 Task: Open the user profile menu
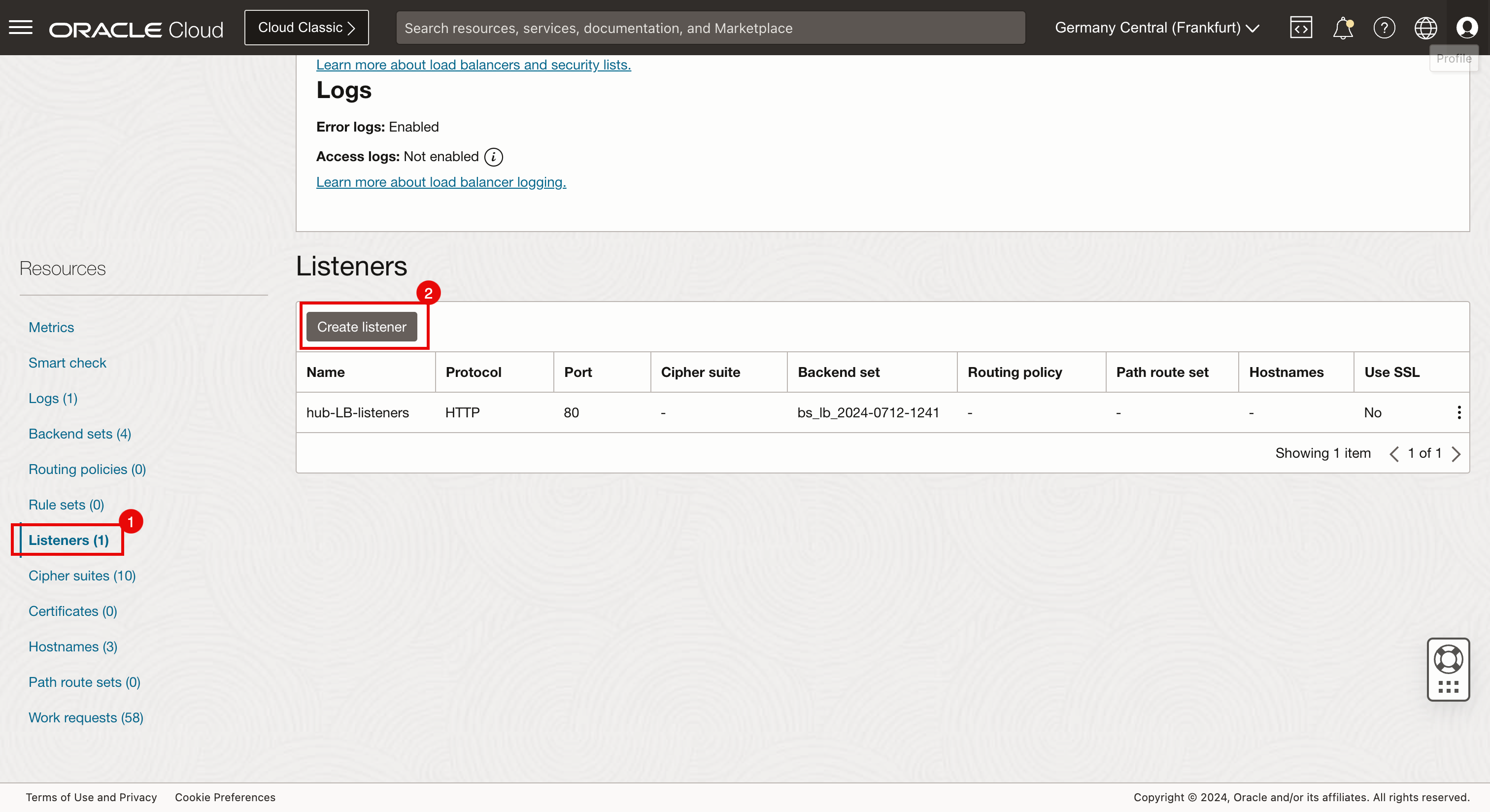(x=1467, y=28)
